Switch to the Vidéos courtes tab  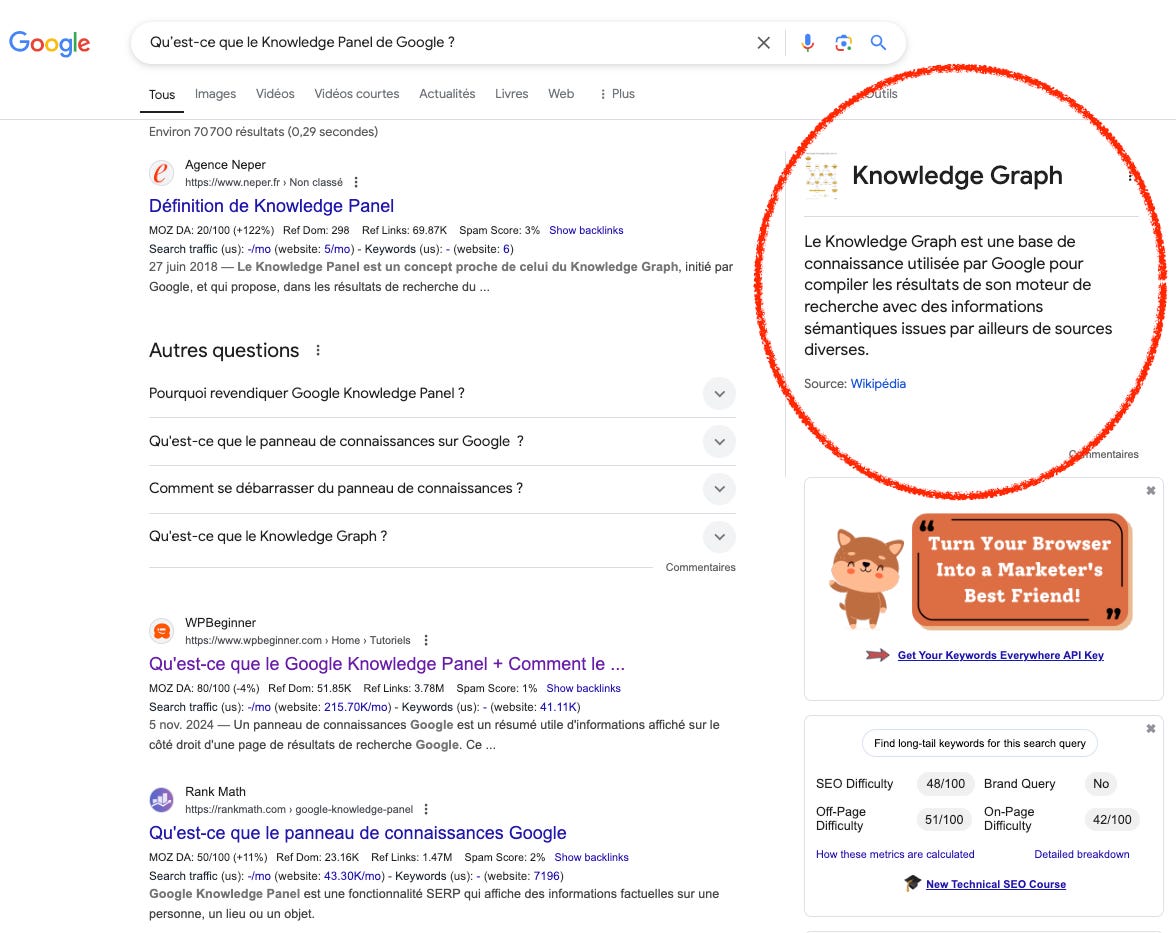tap(357, 94)
